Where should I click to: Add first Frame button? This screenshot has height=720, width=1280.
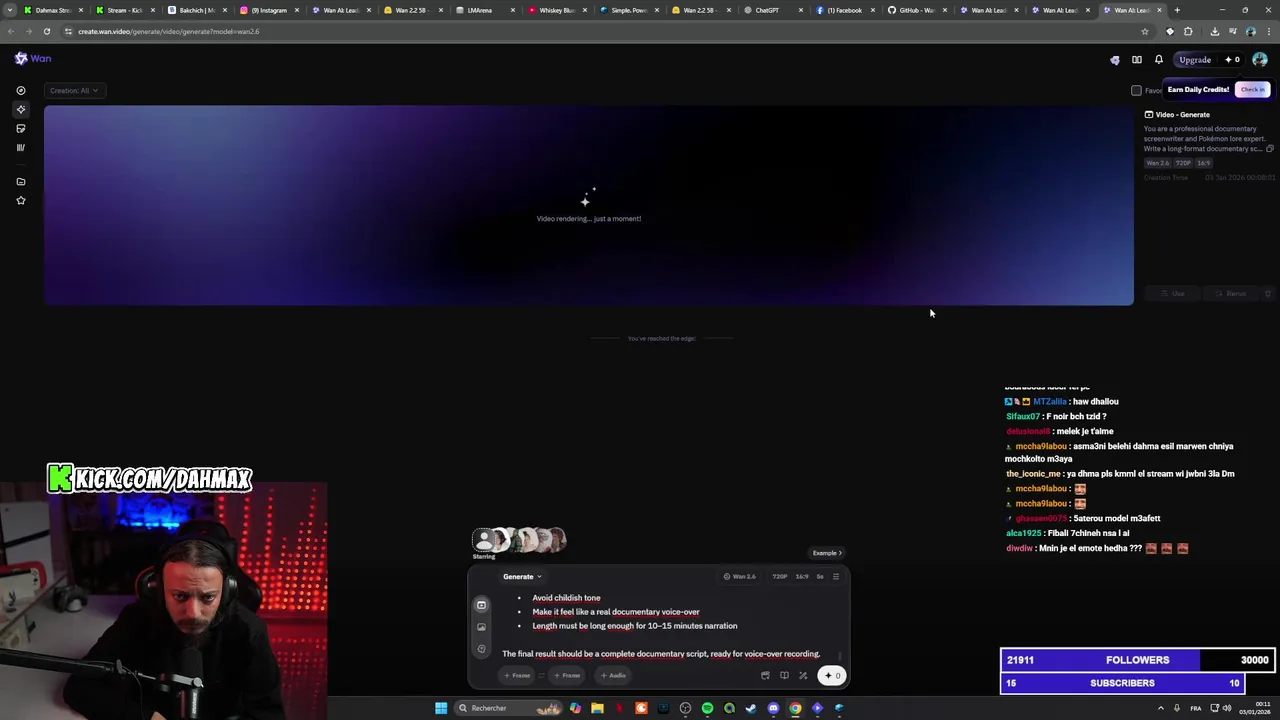517,676
